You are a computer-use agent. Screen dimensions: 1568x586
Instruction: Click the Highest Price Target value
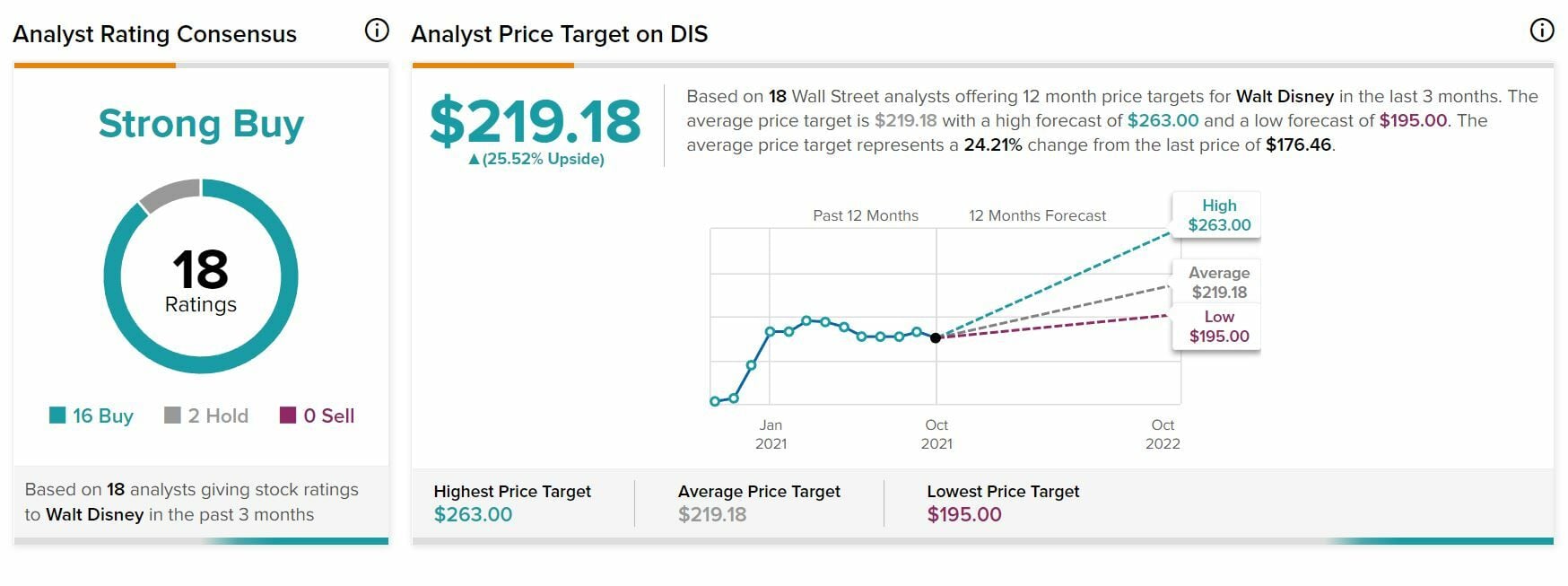pyautogui.click(x=473, y=514)
